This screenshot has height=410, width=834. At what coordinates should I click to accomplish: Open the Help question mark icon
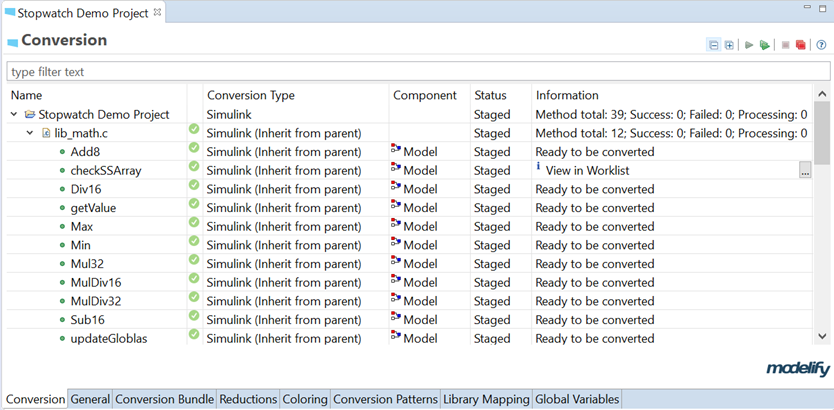coord(821,45)
